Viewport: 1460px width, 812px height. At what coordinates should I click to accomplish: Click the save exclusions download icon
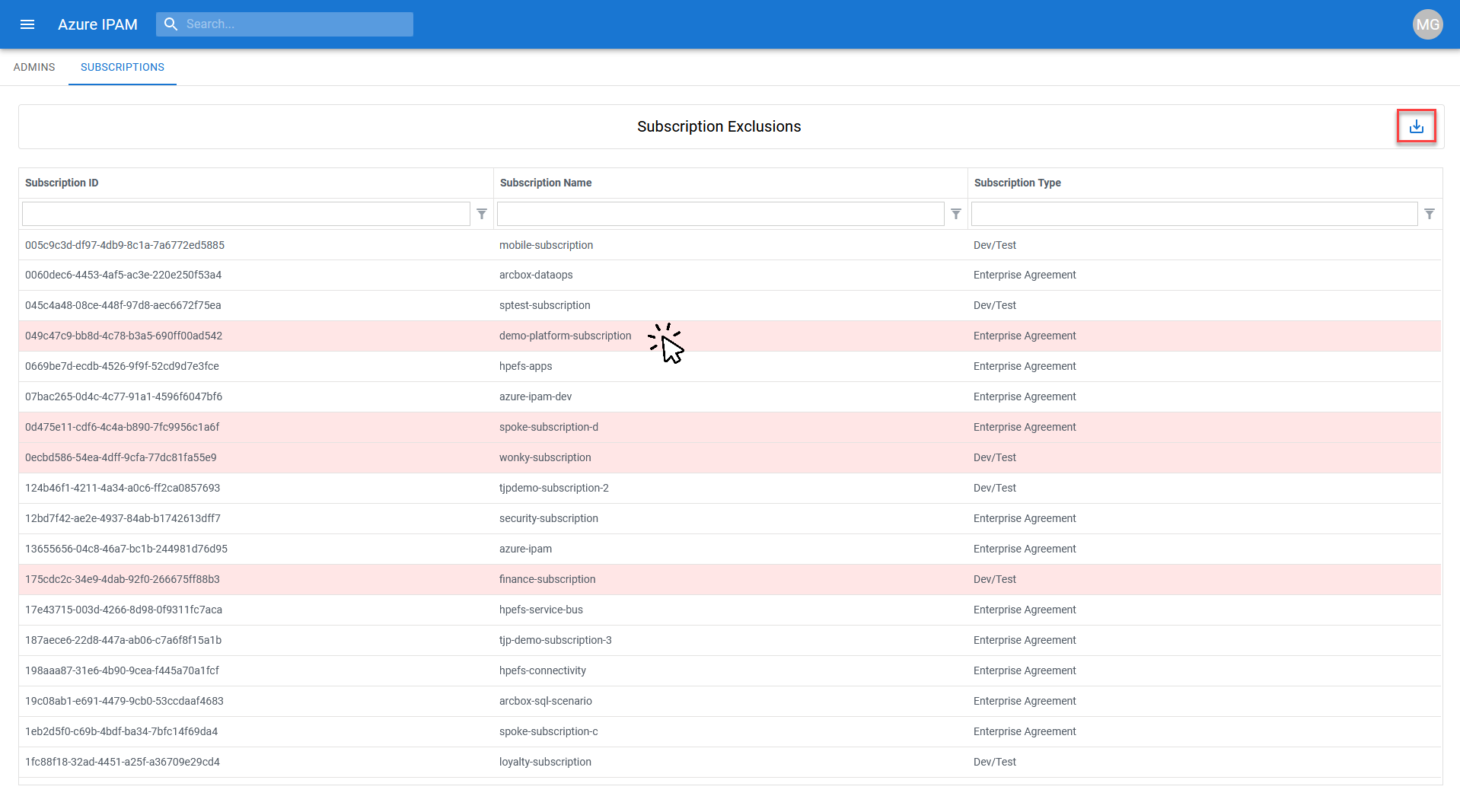point(1416,126)
